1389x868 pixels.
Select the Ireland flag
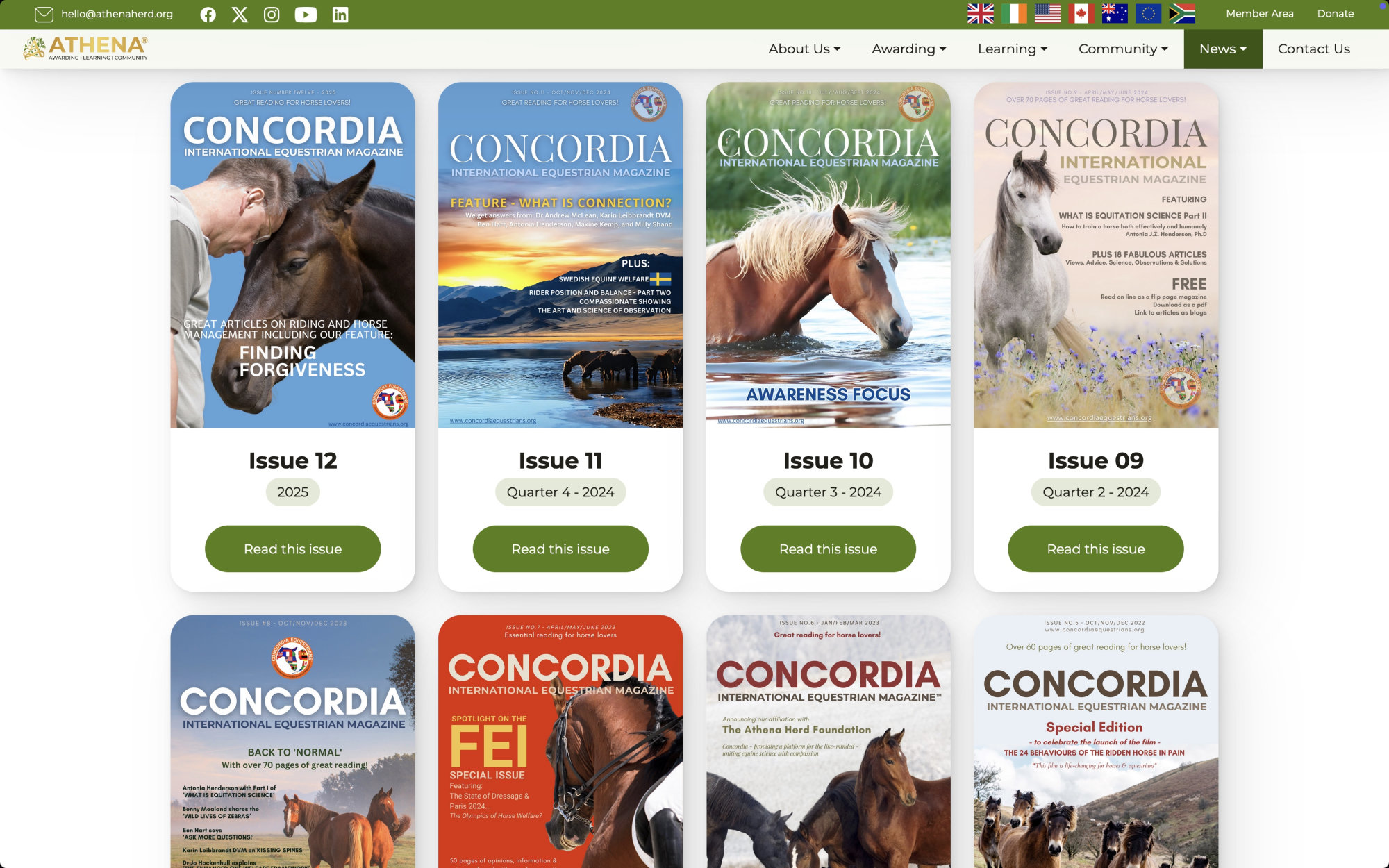(x=1014, y=14)
